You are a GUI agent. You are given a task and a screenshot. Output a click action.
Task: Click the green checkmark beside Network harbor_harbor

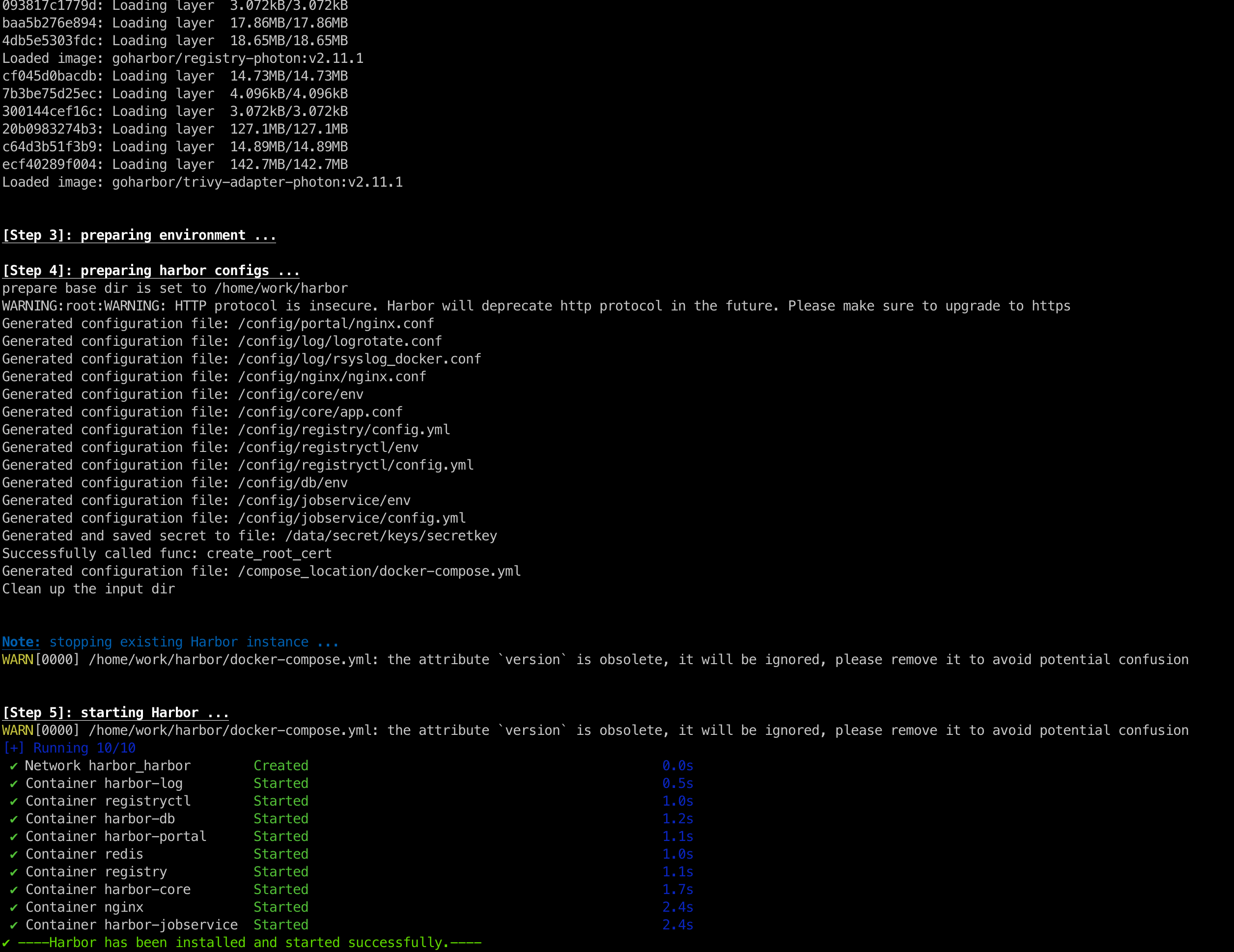tap(14, 766)
